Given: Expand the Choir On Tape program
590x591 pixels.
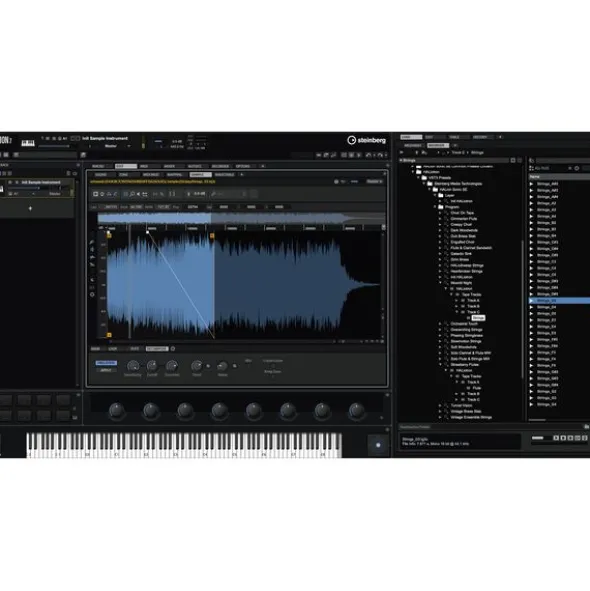Looking at the screenshot, I should tap(440, 213).
